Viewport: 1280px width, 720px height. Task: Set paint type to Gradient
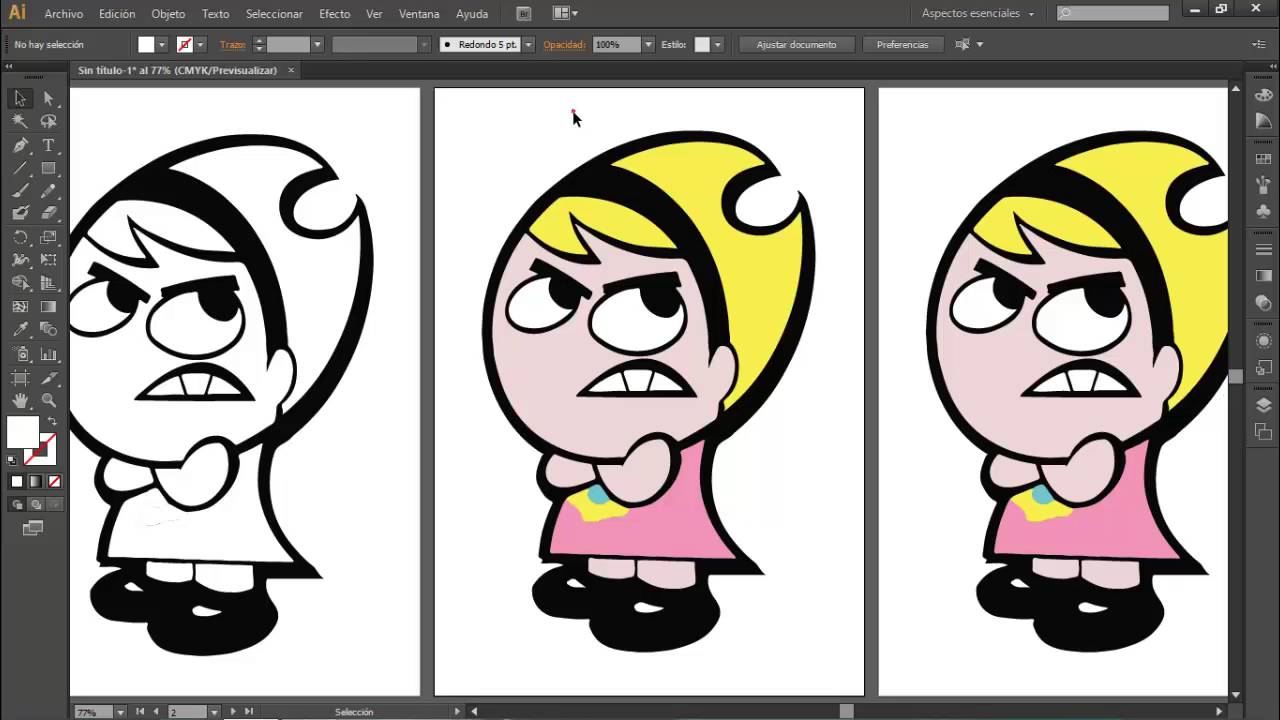click(x=35, y=481)
